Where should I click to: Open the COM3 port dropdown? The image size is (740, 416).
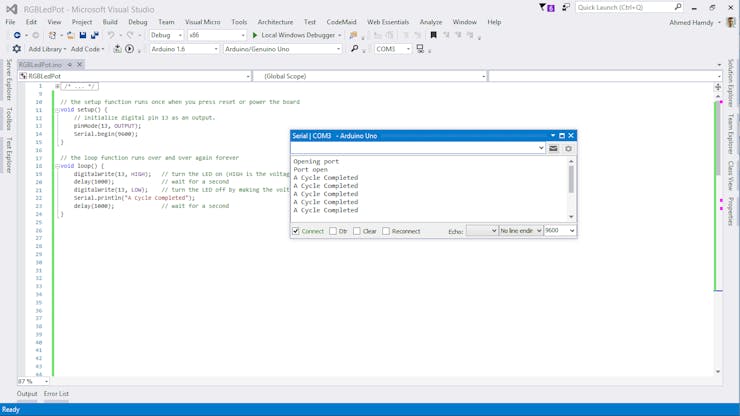pyautogui.click(x=393, y=49)
